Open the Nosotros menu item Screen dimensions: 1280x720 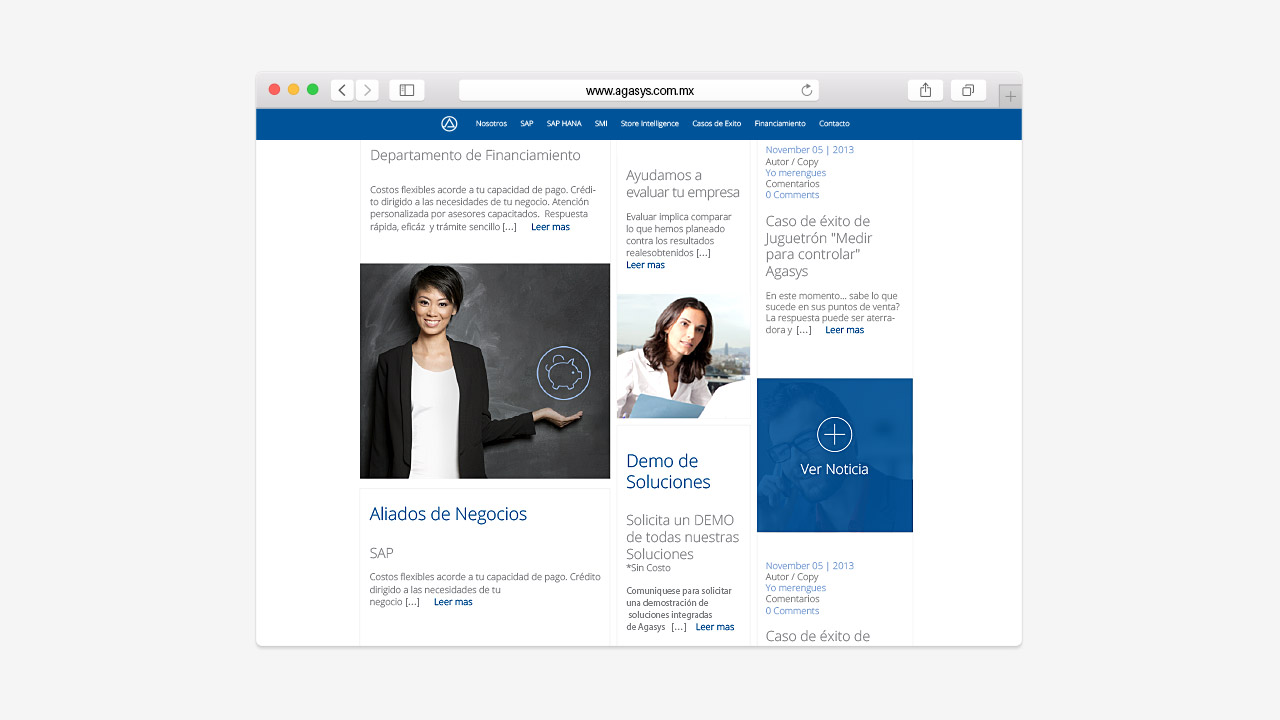[491, 124]
